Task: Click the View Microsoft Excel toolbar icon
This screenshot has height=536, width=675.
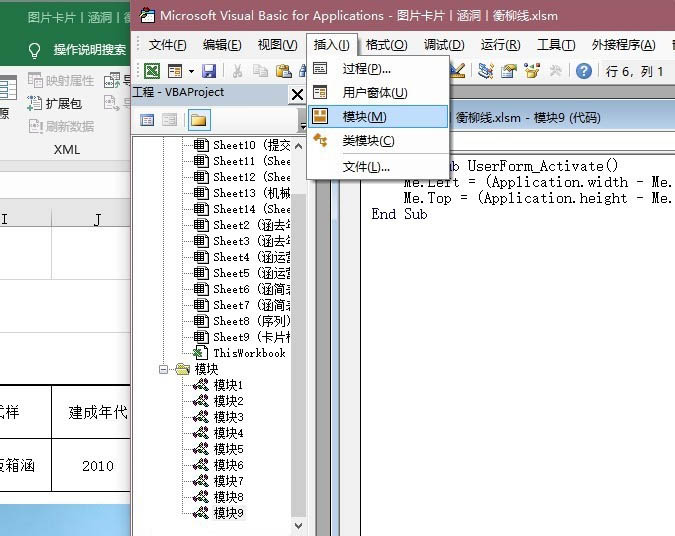Action: [x=152, y=71]
